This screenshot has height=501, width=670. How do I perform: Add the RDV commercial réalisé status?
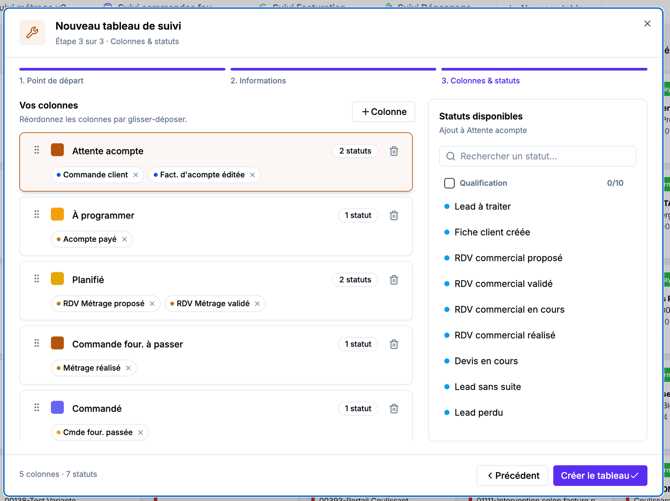[x=505, y=335]
